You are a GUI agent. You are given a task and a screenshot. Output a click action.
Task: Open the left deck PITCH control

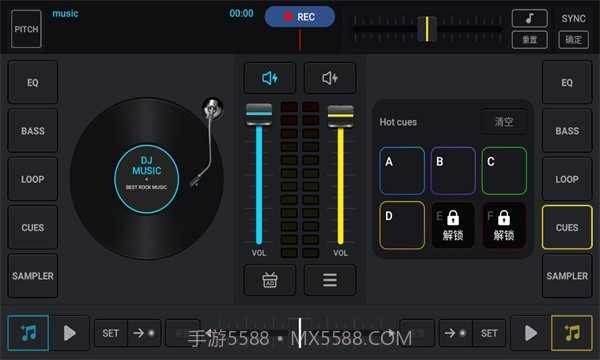coord(26,29)
